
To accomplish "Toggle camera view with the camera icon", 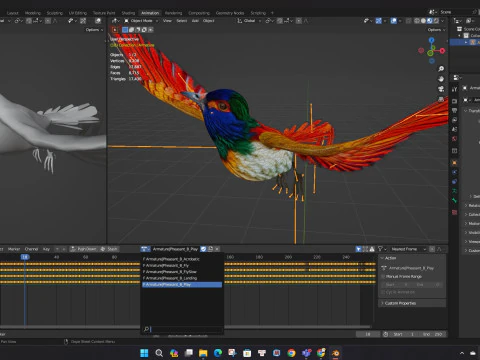I will pyautogui.click(x=441, y=89).
